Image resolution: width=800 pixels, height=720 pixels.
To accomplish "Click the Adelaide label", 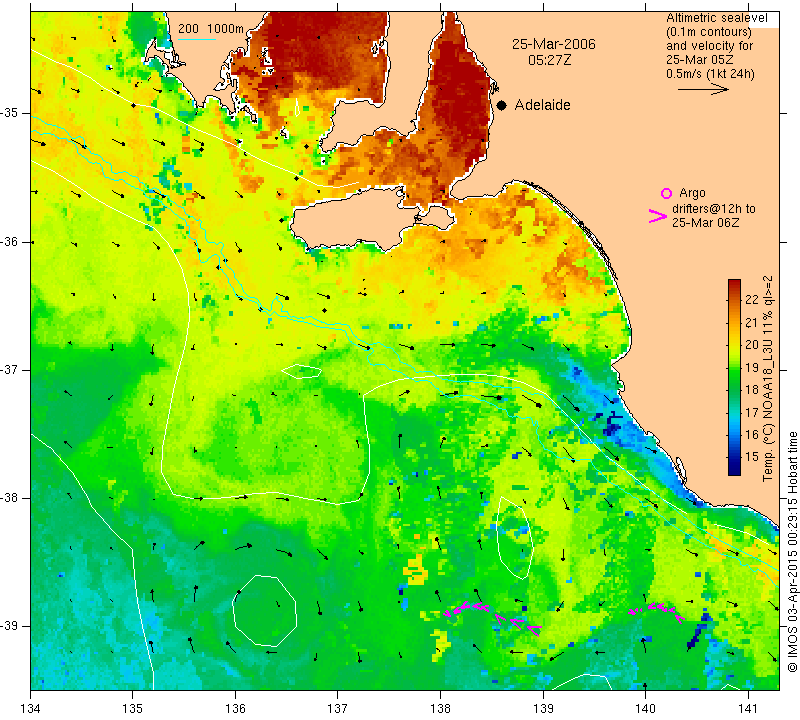I will tap(542, 105).
